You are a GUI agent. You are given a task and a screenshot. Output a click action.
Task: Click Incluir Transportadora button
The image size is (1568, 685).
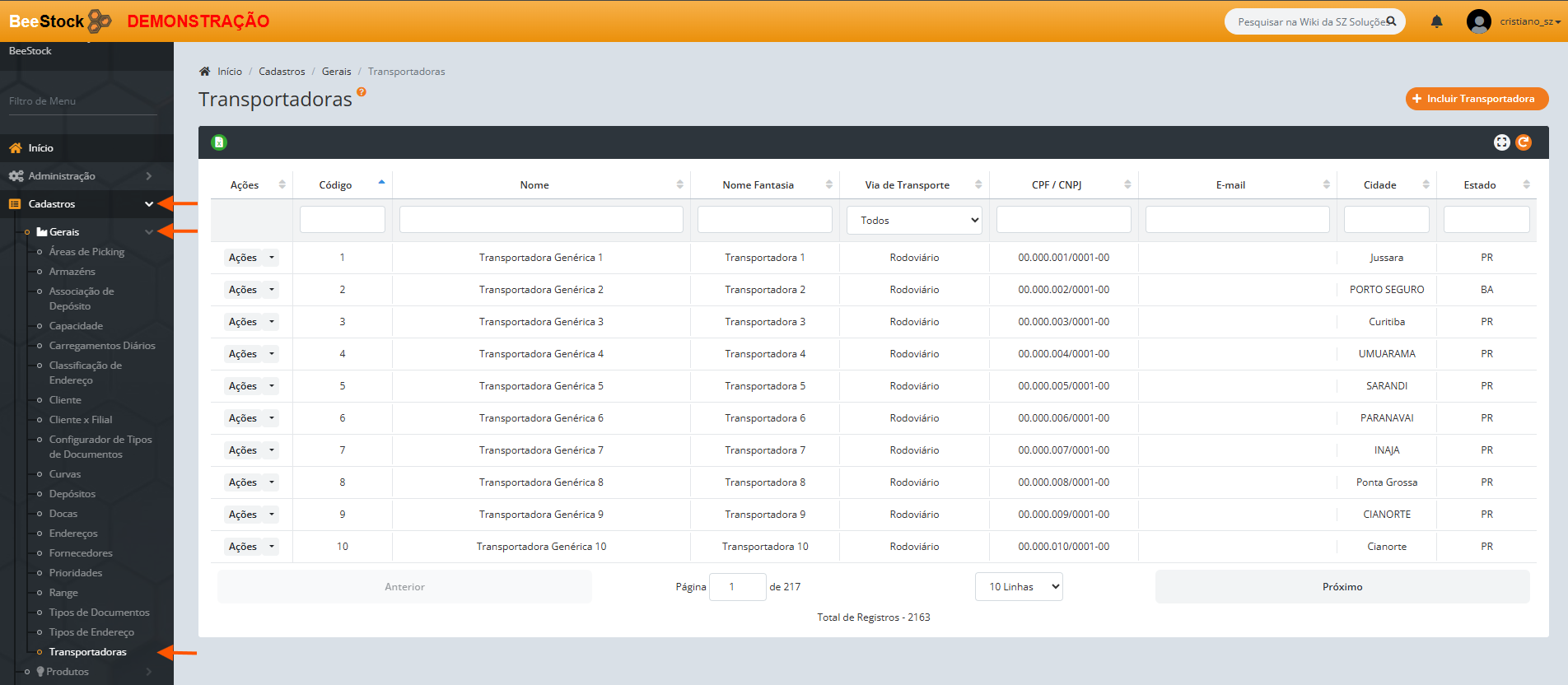tap(1476, 99)
